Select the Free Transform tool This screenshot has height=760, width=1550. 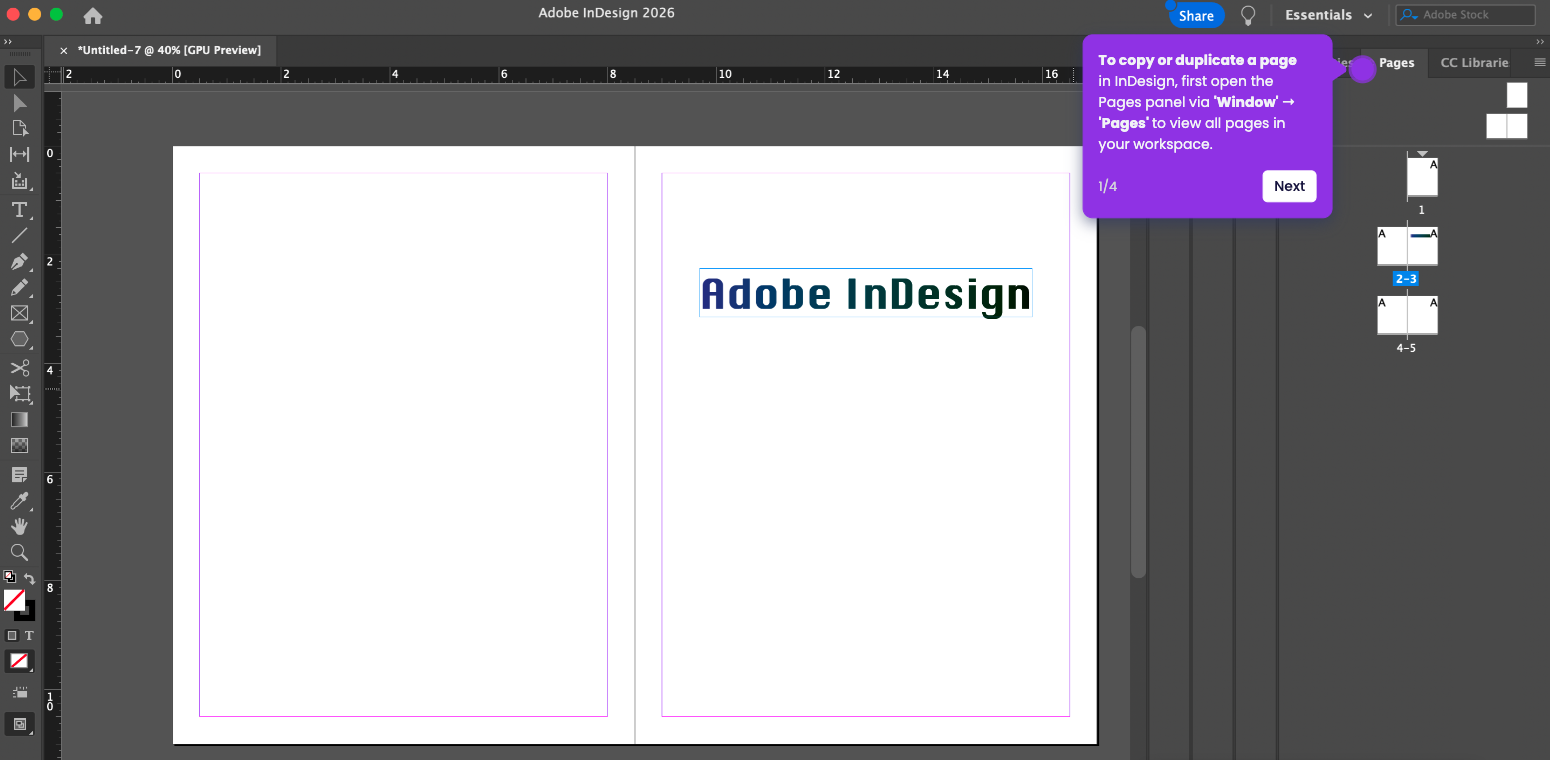pyautogui.click(x=20, y=394)
